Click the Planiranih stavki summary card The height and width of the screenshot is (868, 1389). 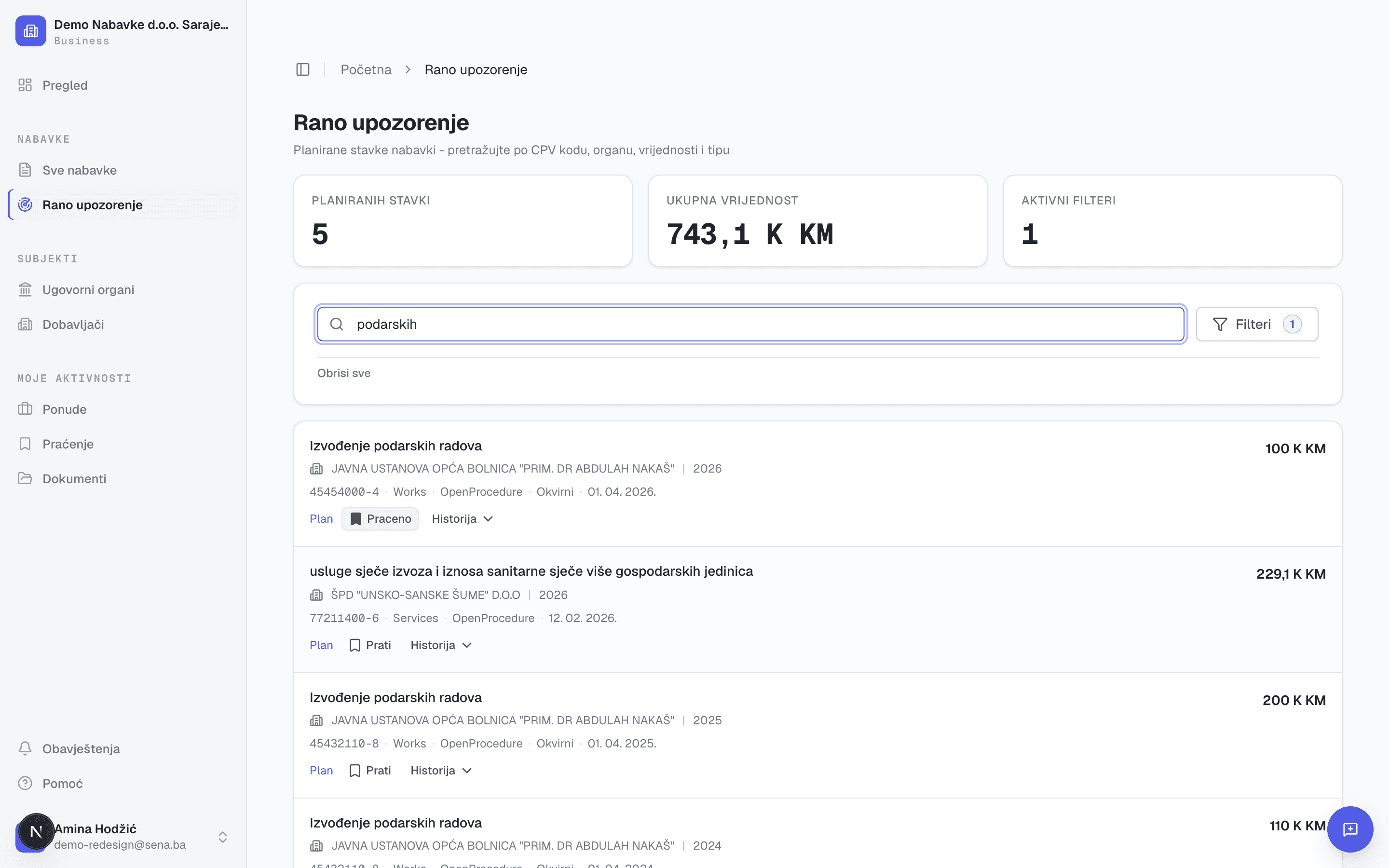pyautogui.click(x=463, y=221)
